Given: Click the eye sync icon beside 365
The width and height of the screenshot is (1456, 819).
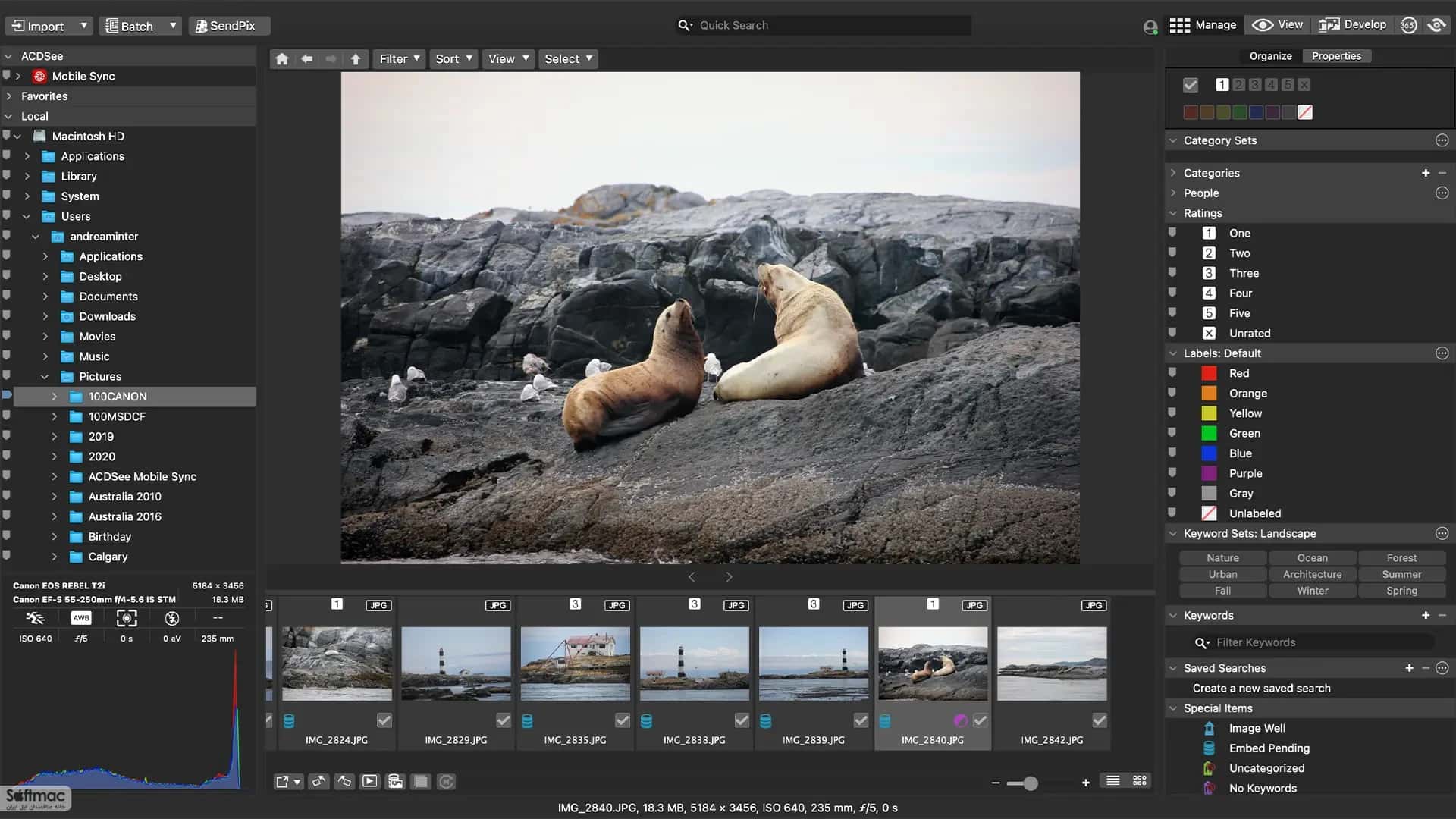Looking at the screenshot, I should 1437,25.
